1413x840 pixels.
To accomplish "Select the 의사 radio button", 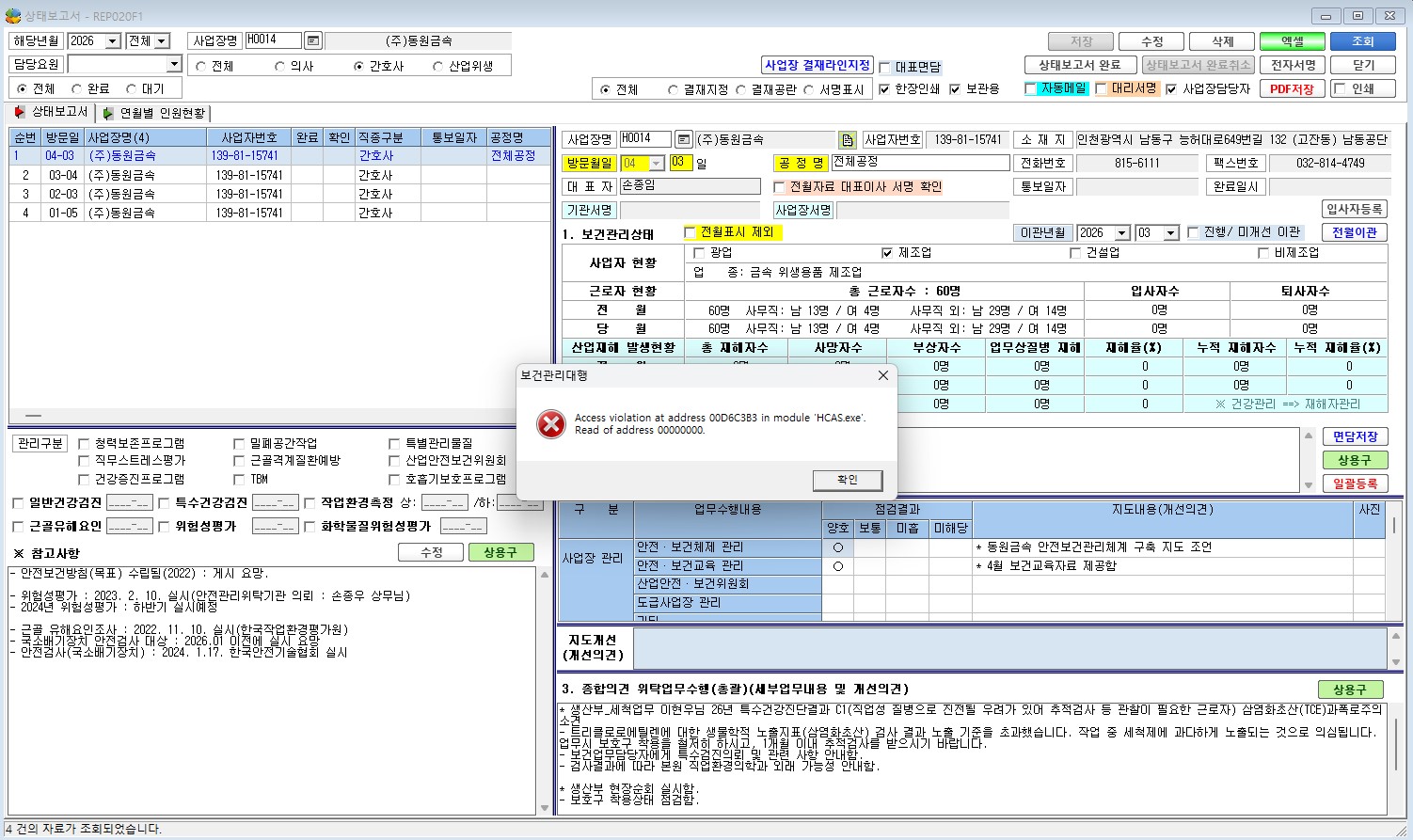I will coord(279,67).
